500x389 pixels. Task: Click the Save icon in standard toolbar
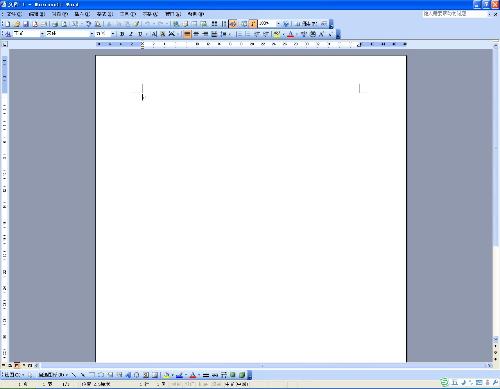[x=26, y=24]
